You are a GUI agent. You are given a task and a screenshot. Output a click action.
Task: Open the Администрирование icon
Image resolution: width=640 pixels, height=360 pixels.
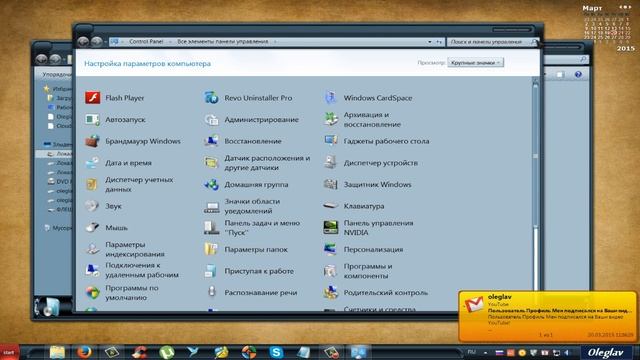coord(211,120)
